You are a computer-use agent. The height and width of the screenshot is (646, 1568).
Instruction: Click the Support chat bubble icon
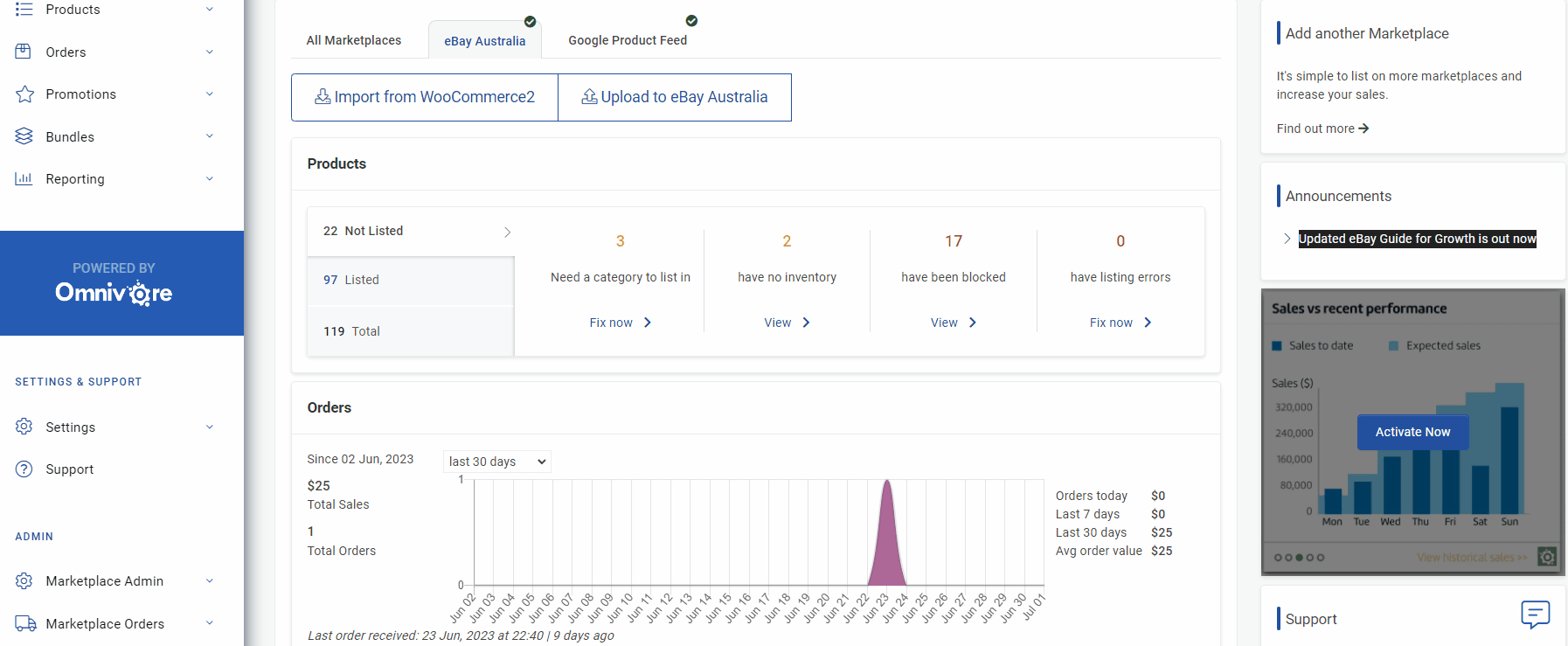[1536, 614]
